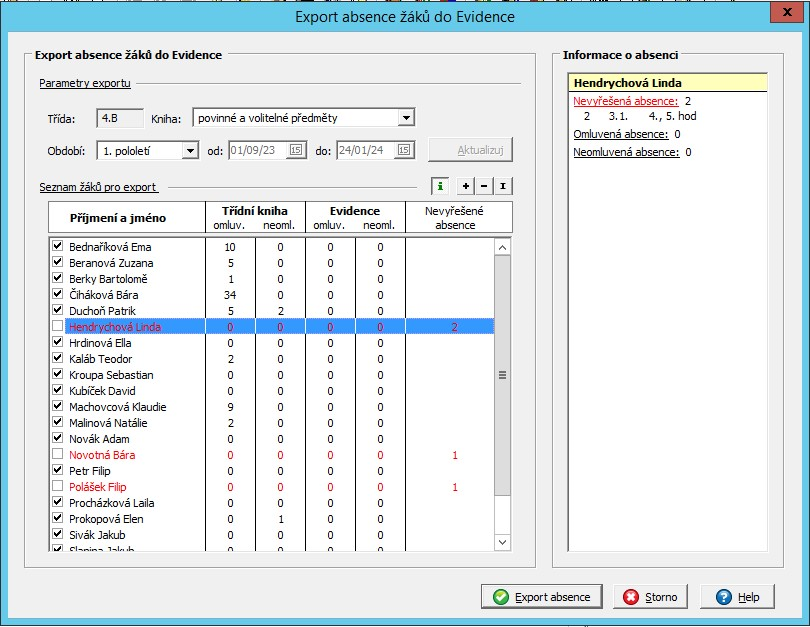Click the invert selection icon above list
Screen dimensions: 810x627
point(504,186)
